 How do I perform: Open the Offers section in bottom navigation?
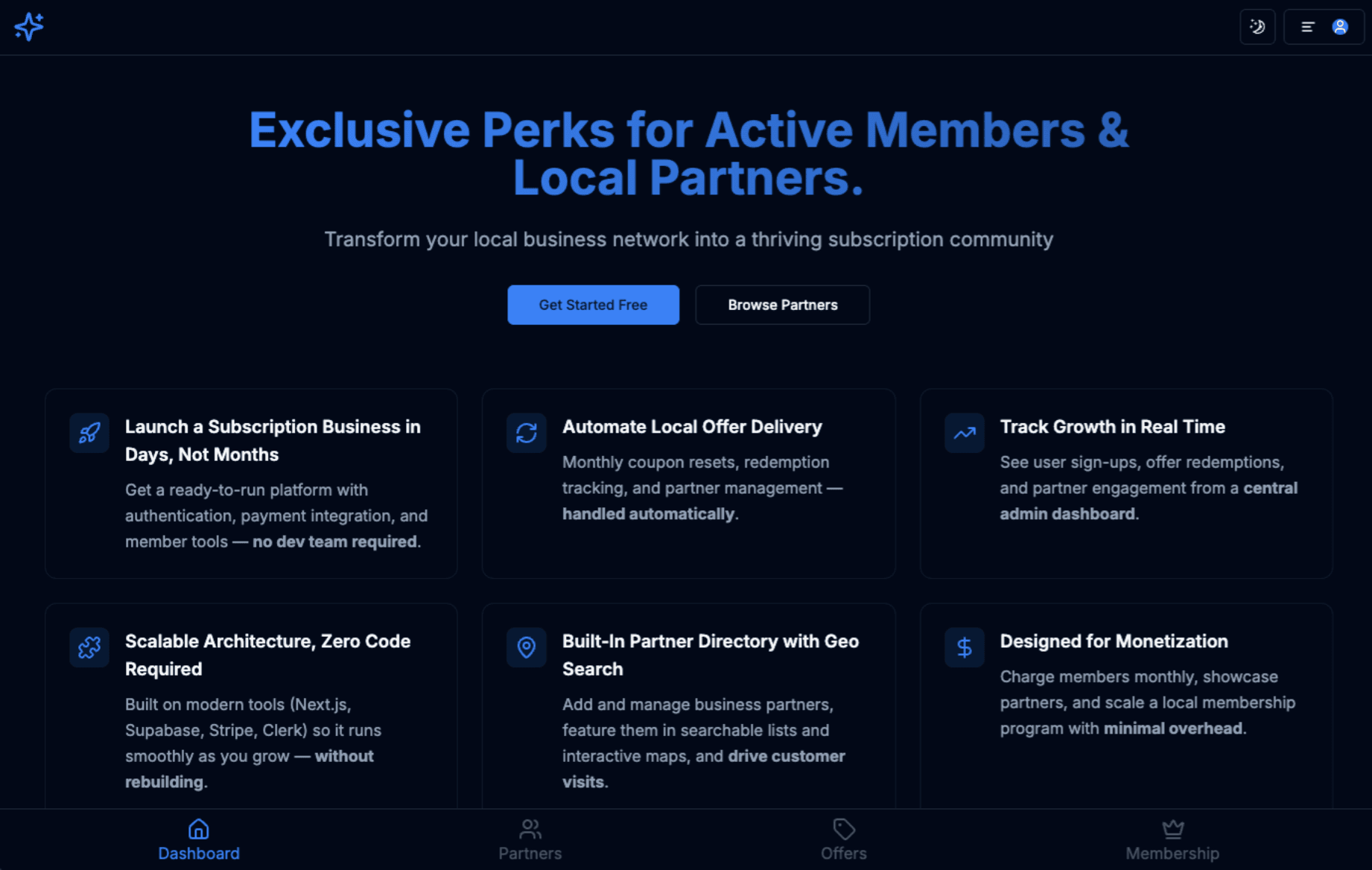click(843, 840)
